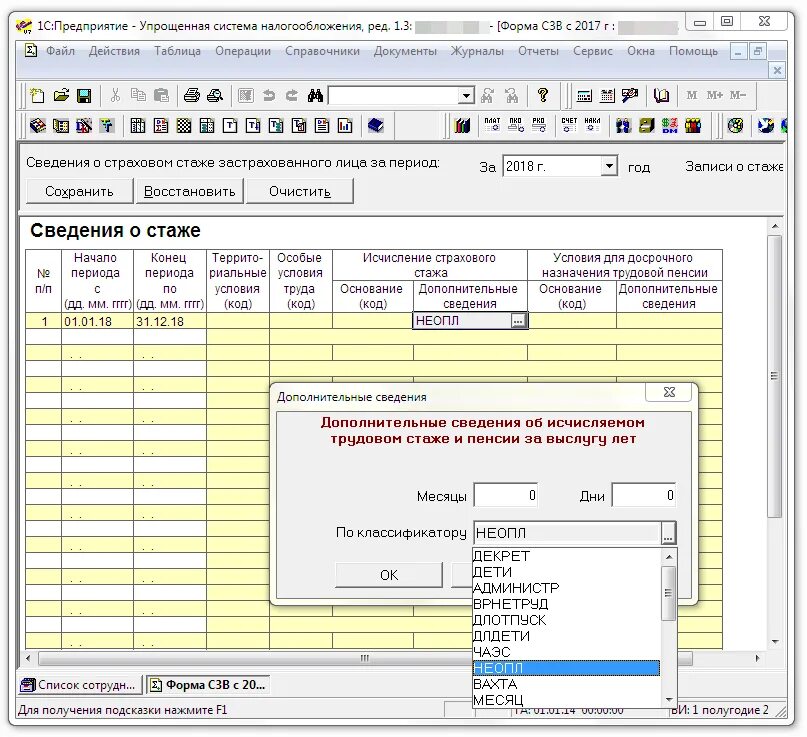Image resolution: width=807 pixels, height=737 pixels.
Task: Open print preview with the printer-magnifier icon
Action: pyautogui.click(x=215, y=96)
